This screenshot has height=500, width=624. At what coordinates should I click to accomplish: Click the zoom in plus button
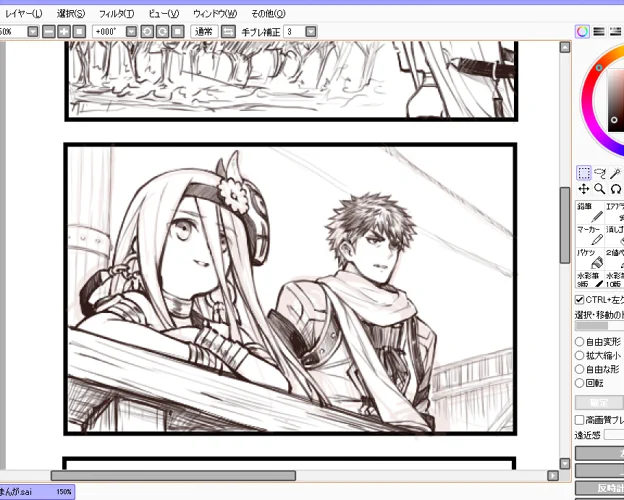point(64,31)
